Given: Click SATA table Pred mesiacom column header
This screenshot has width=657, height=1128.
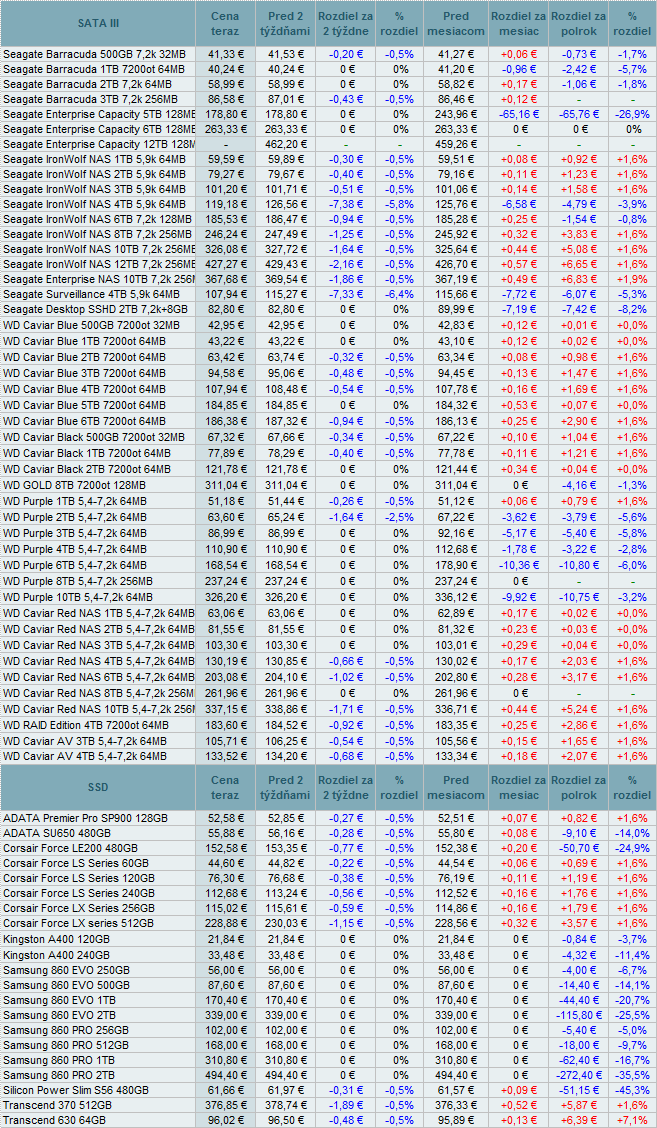Looking at the screenshot, I should (456, 24).
